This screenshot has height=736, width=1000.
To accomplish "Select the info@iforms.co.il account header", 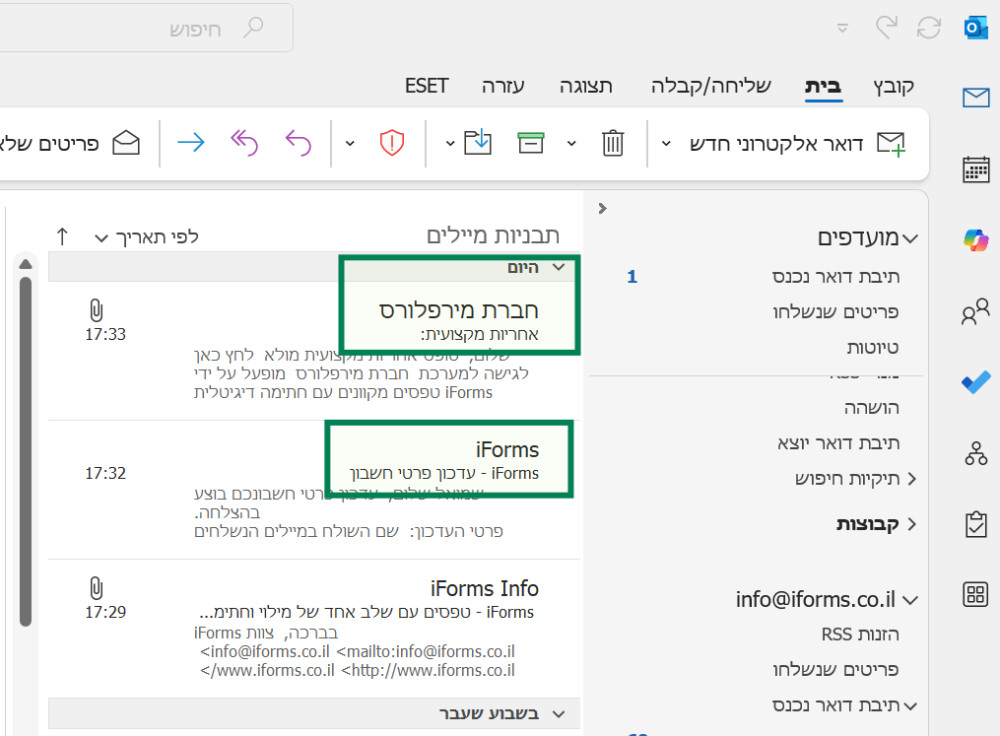I will click(x=816, y=600).
